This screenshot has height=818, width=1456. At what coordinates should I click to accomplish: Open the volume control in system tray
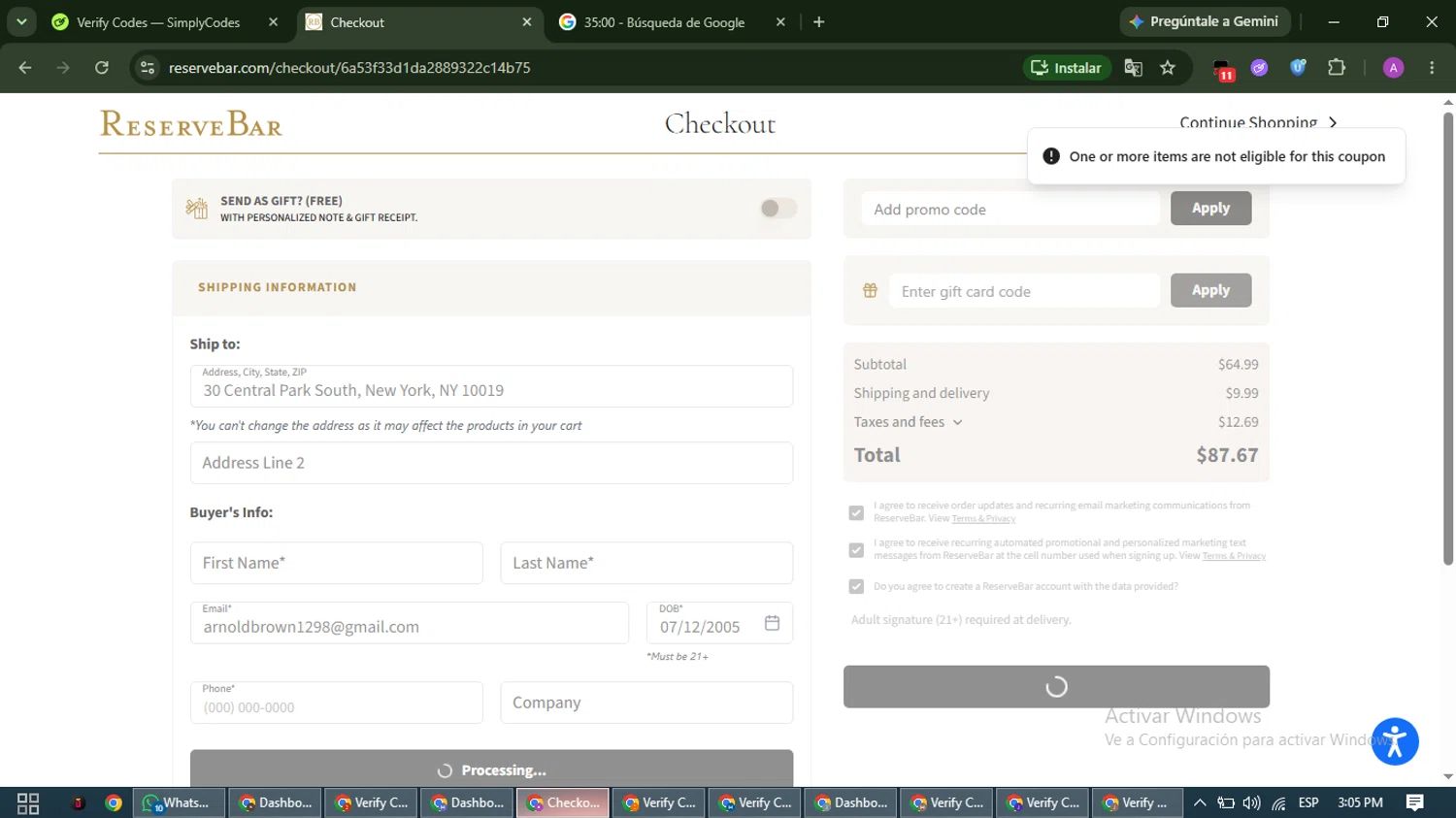coord(1252,802)
